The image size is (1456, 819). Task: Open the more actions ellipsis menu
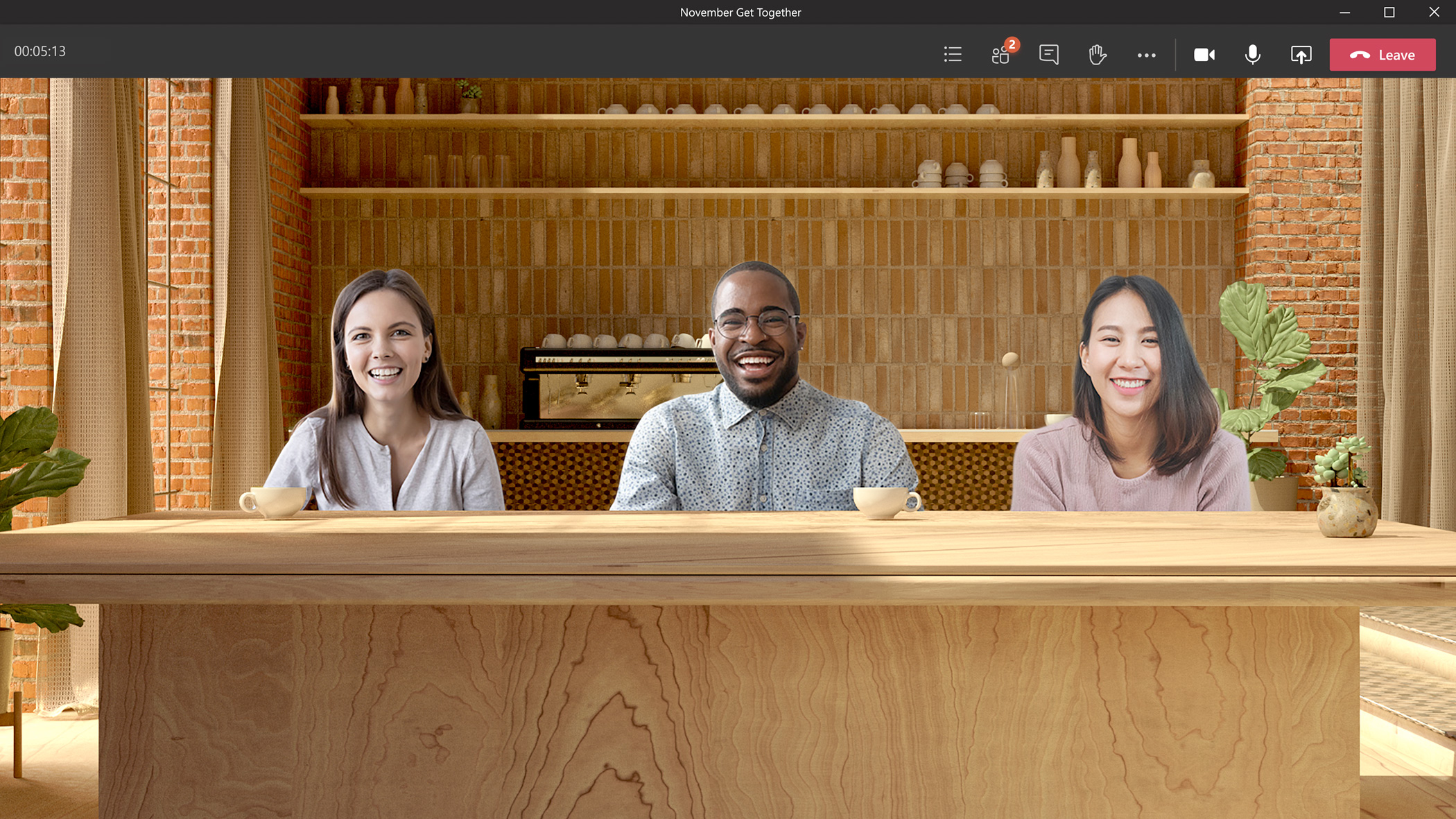pos(1146,55)
